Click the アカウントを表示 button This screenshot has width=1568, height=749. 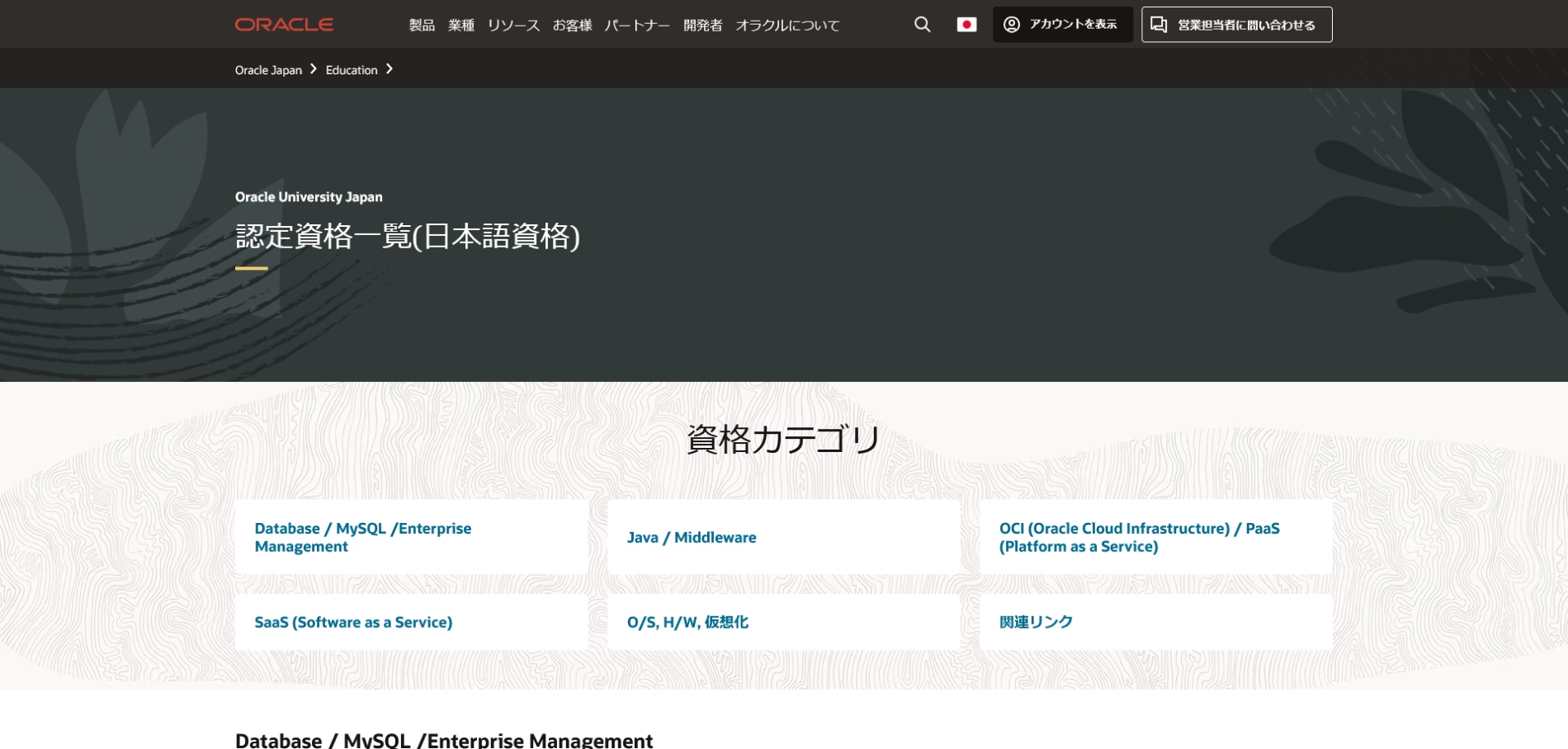click(1062, 25)
